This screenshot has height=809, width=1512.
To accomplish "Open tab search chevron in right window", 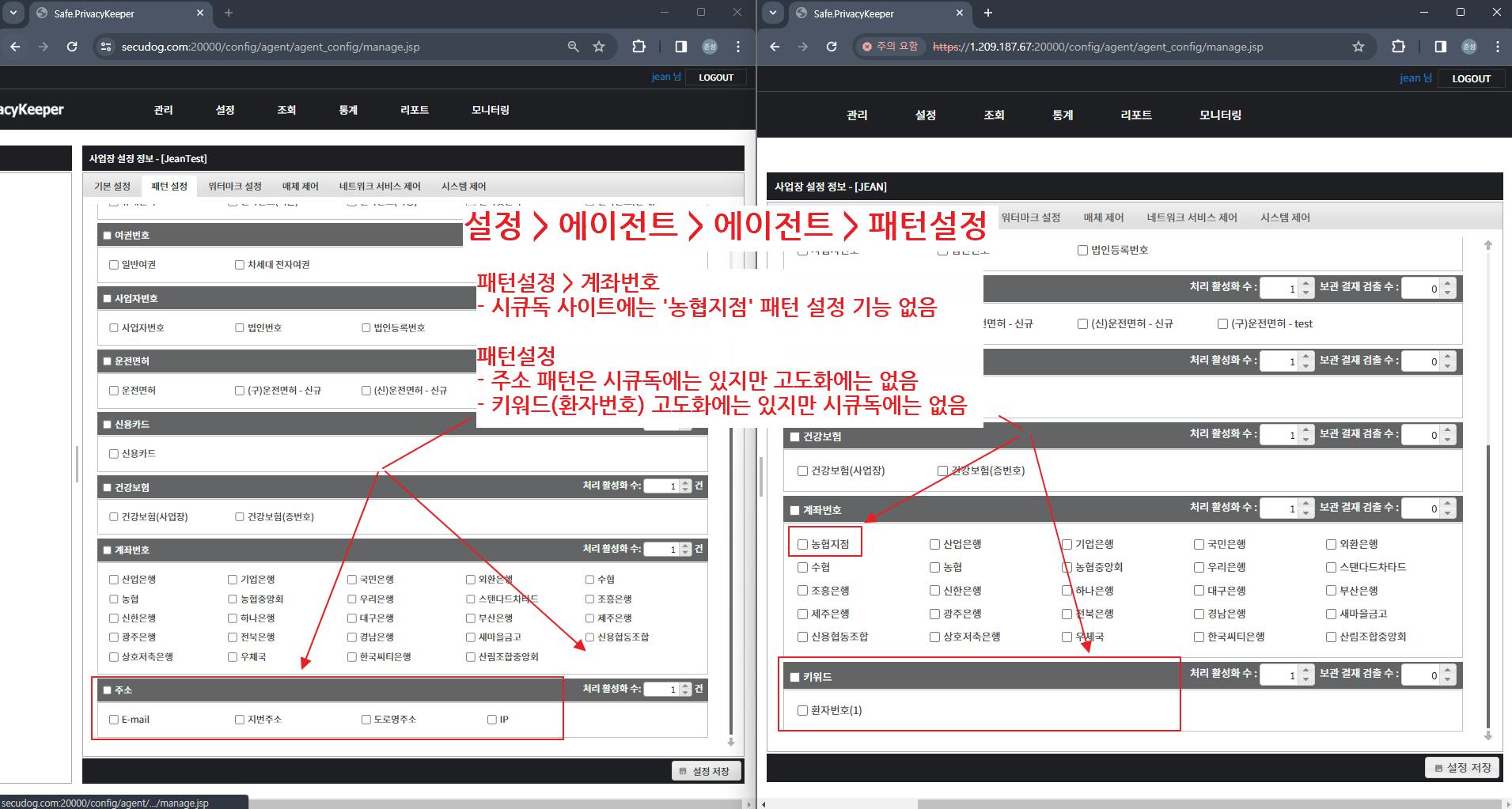I will pyautogui.click(x=773, y=13).
